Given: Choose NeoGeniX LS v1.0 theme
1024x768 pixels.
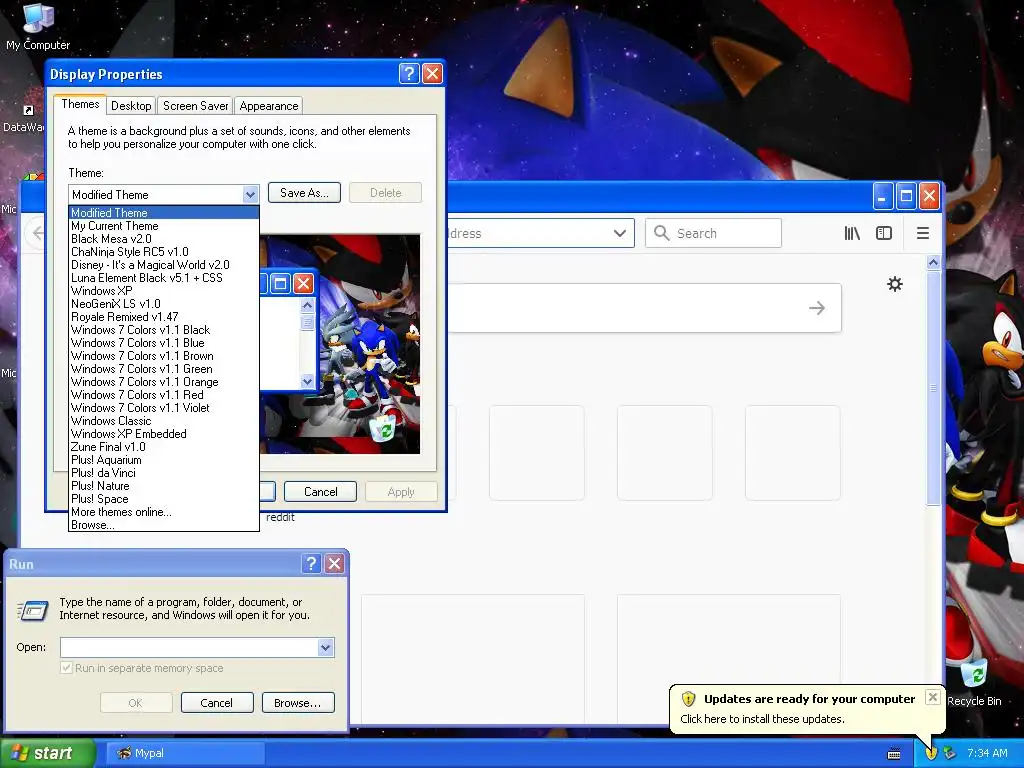Looking at the screenshot, I should 164,304.
